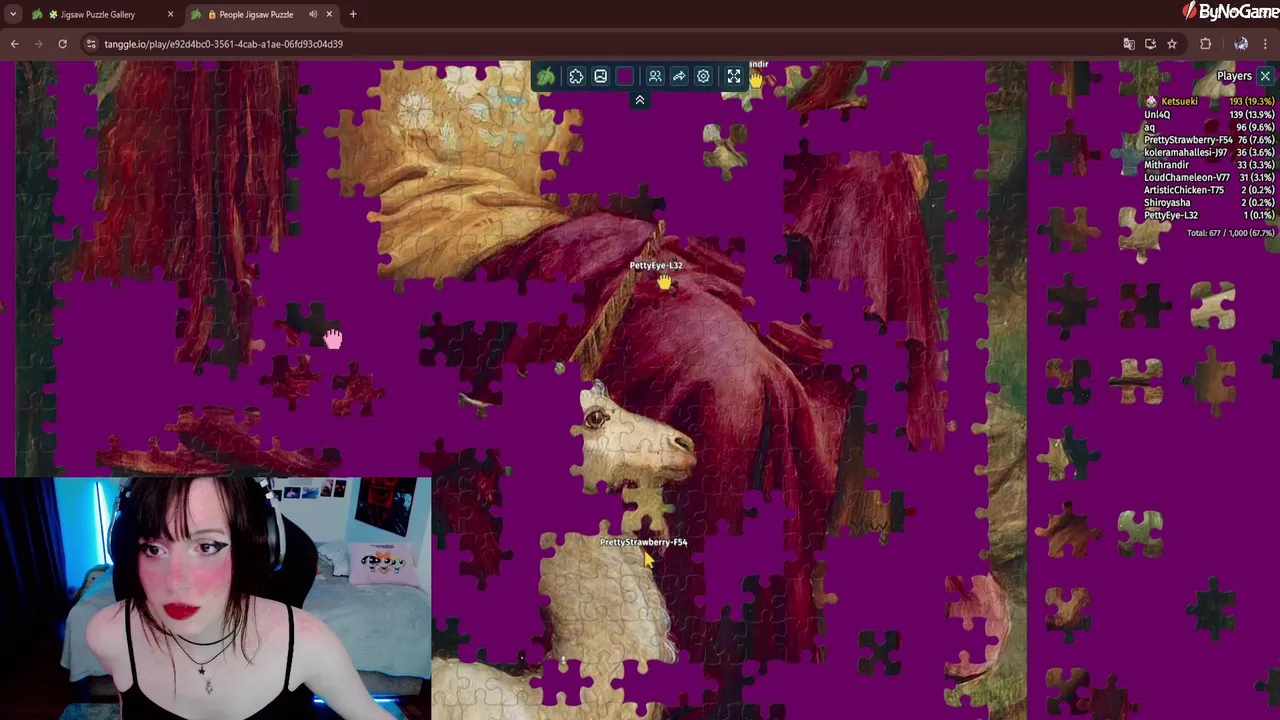This screenshot has width=1280, height=720.
Task: View site information icon in address bar
Action: pyautogui.click(x=91, y=44)
